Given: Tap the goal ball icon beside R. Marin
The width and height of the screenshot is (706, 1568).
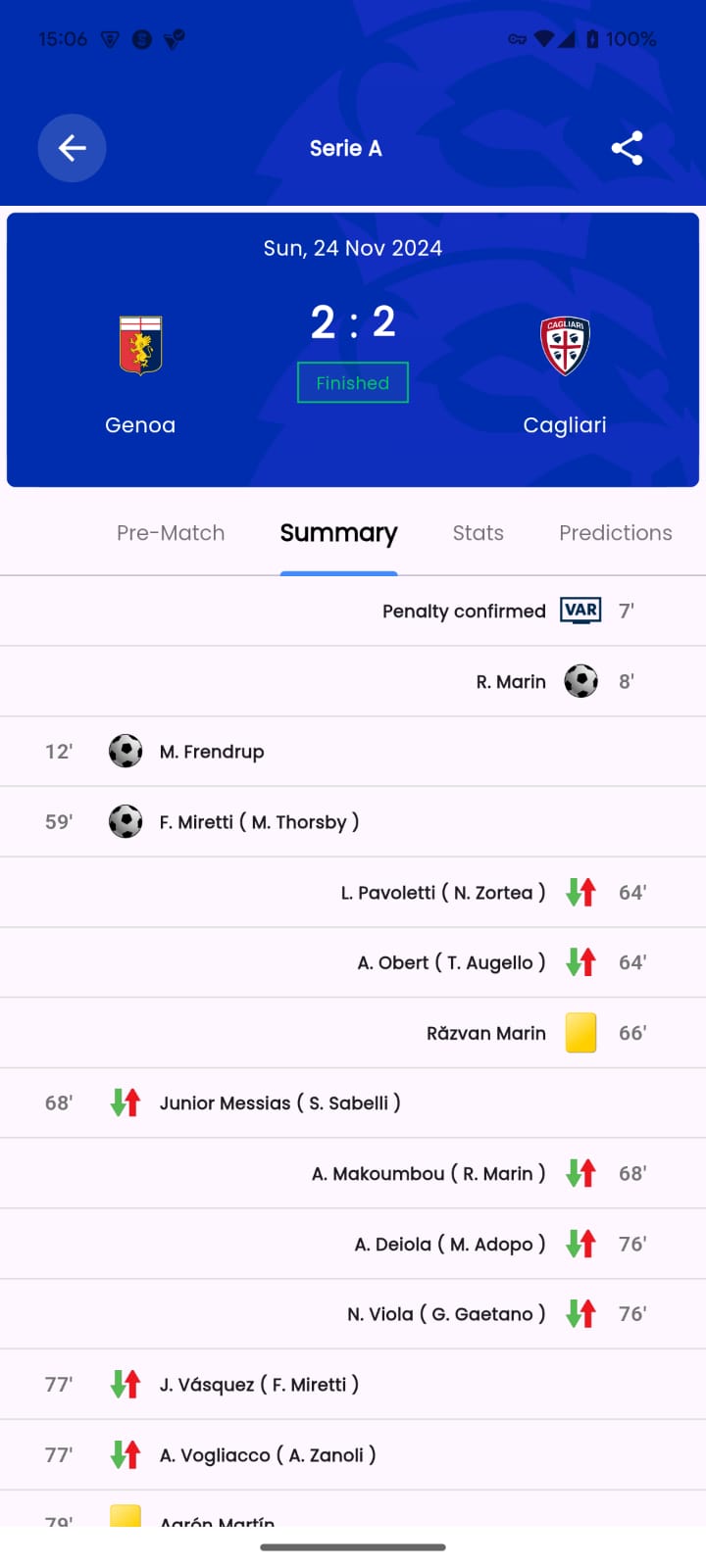Looking at the screenshot, I should point(580,680).
